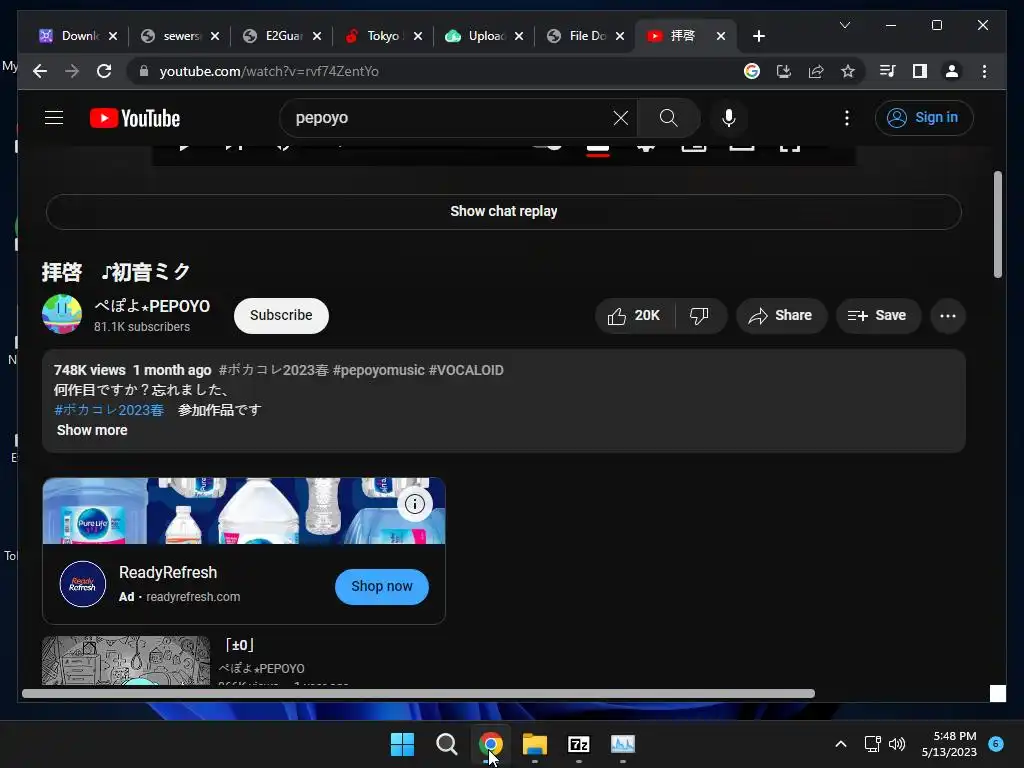Clear the search box with the X icon
Viewport: 1024px width, 768px height.
(x=620, y=118)
